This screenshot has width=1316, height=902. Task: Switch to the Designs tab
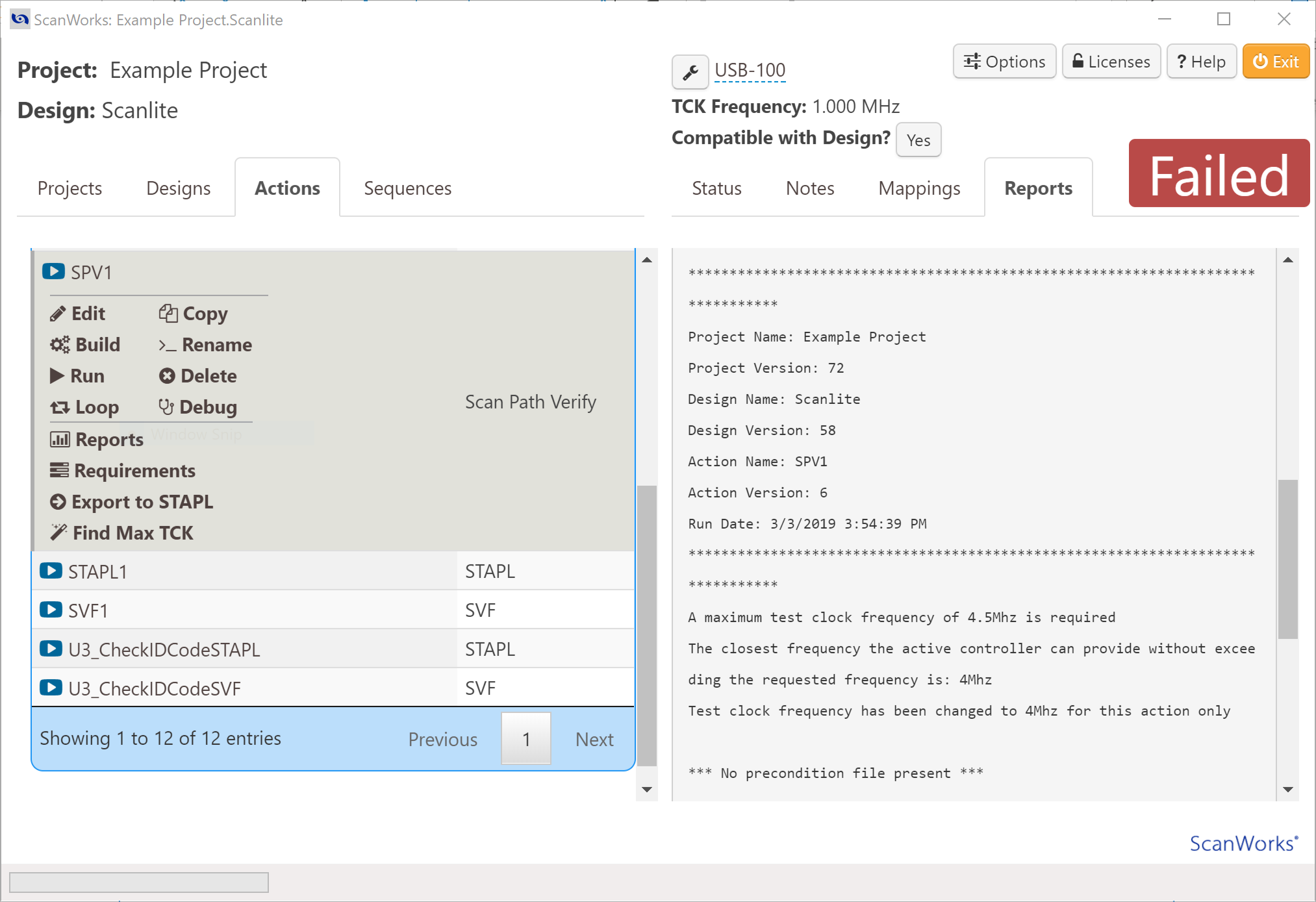tap(178, 188)
